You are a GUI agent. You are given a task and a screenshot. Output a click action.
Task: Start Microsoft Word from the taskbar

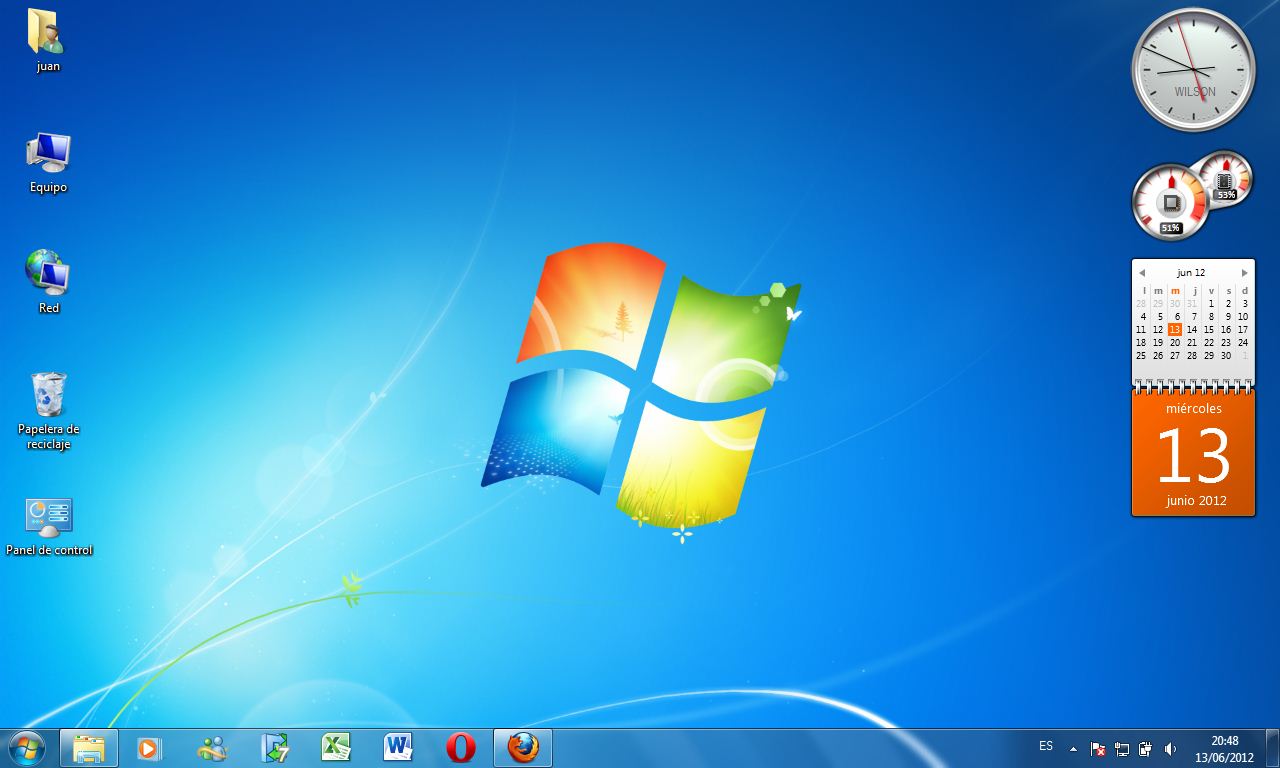click(398, 746)
